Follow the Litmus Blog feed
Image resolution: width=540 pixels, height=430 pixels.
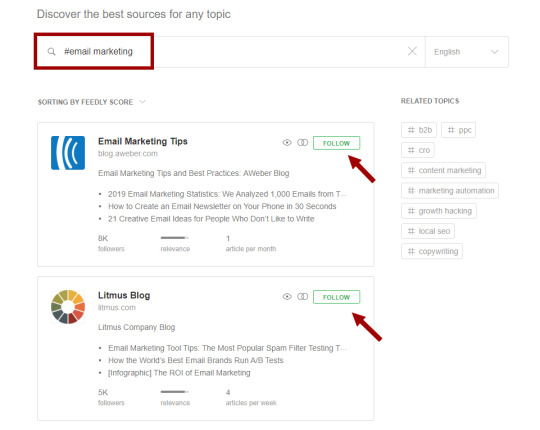336,297
